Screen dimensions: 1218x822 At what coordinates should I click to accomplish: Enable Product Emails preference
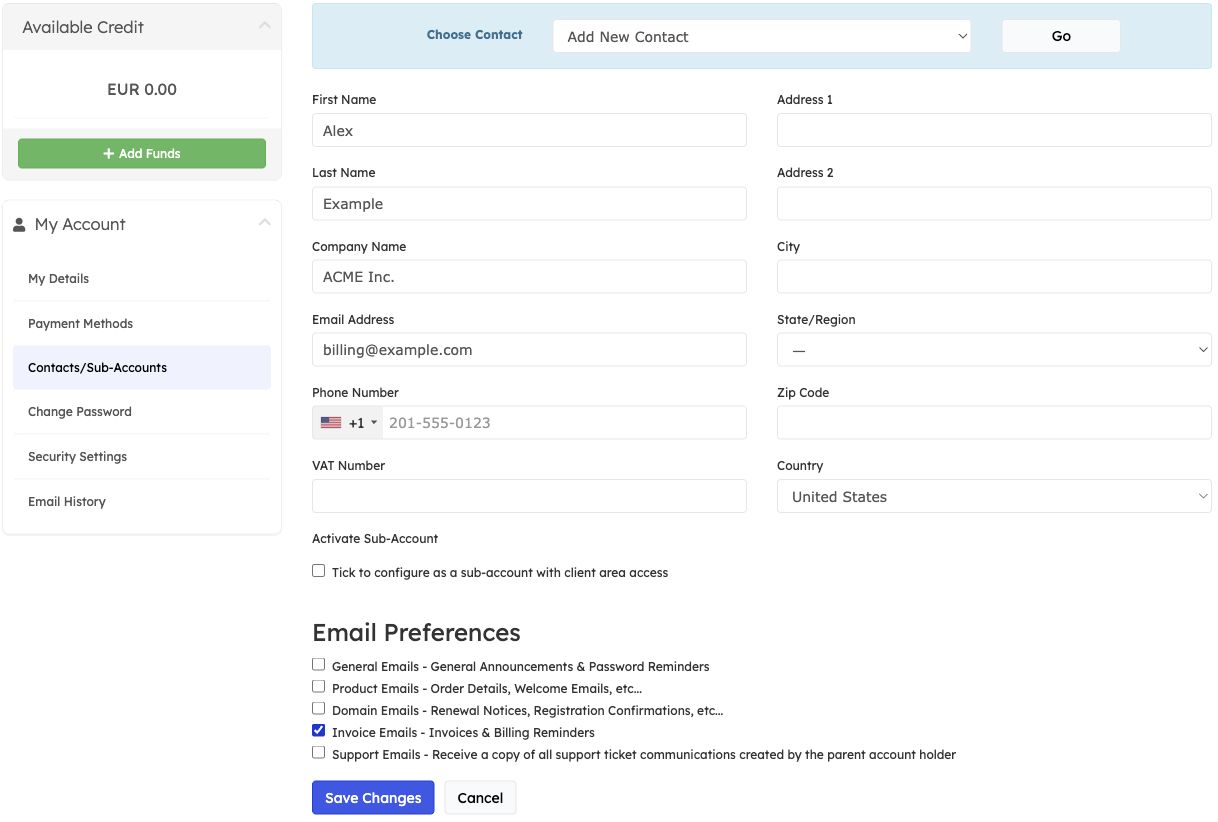pyautogui.click(x=319, y=686)
